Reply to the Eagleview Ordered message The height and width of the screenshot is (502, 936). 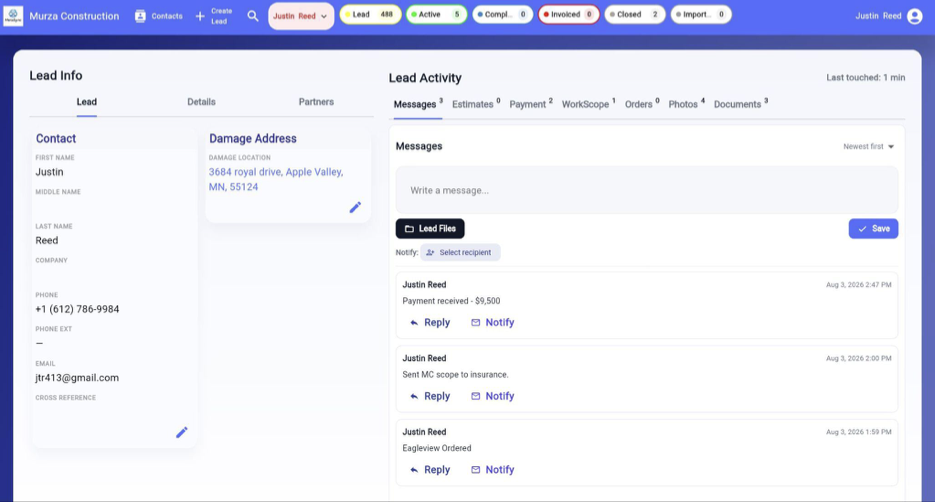(430, 470)
